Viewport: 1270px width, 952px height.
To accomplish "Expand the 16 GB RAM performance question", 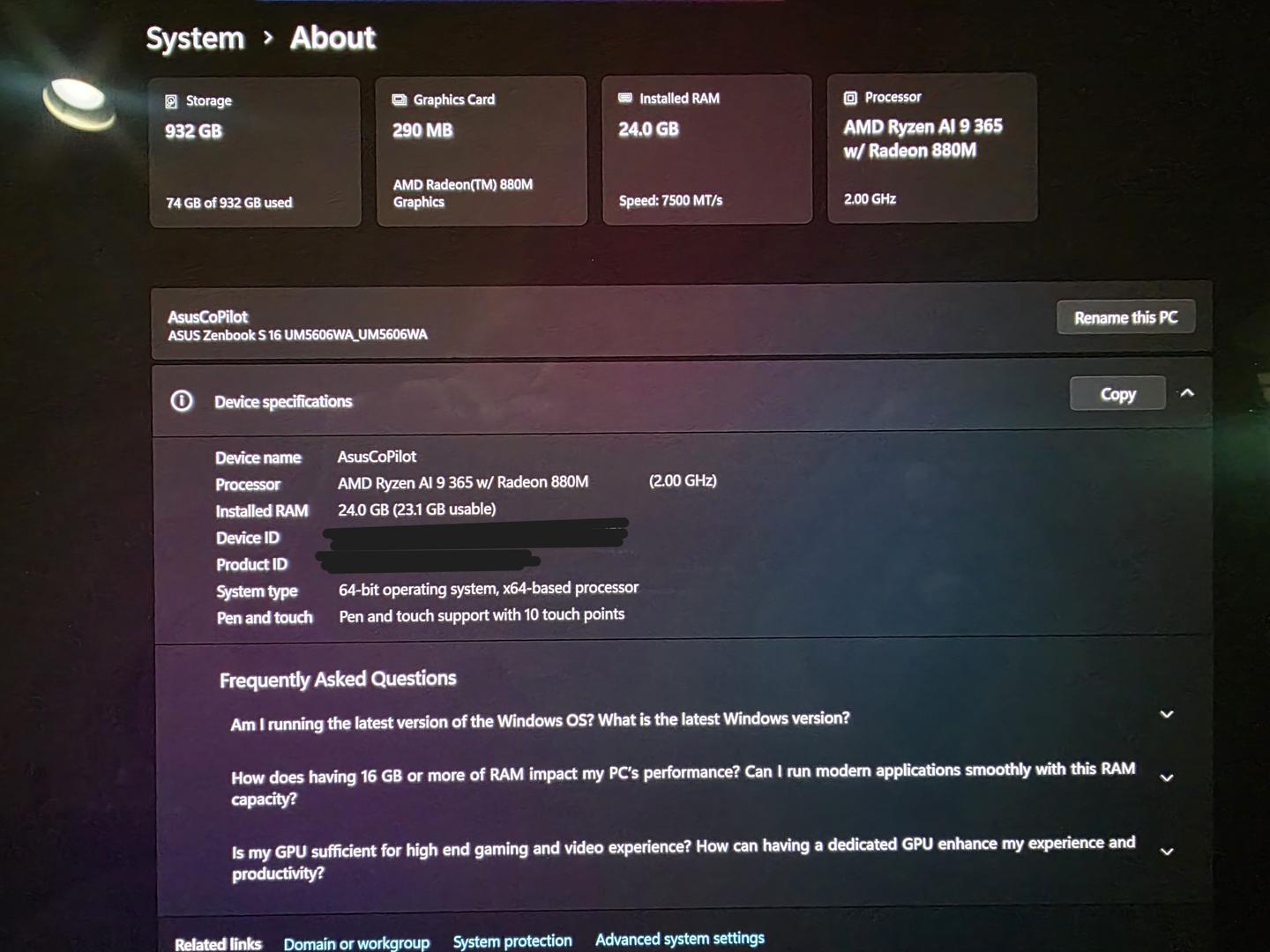I will pos(1166,777).
